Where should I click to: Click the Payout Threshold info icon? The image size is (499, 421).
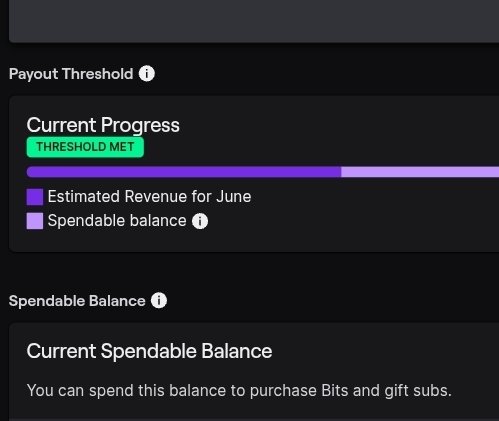pos(147,73)
